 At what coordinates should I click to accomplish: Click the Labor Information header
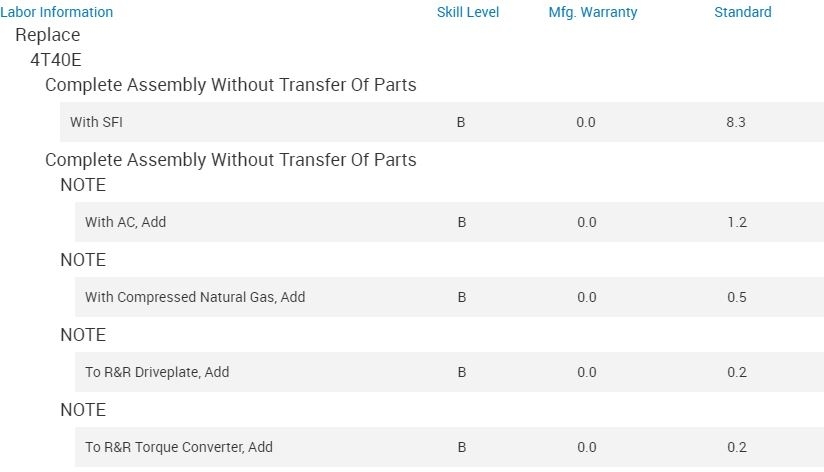(57, 12)
